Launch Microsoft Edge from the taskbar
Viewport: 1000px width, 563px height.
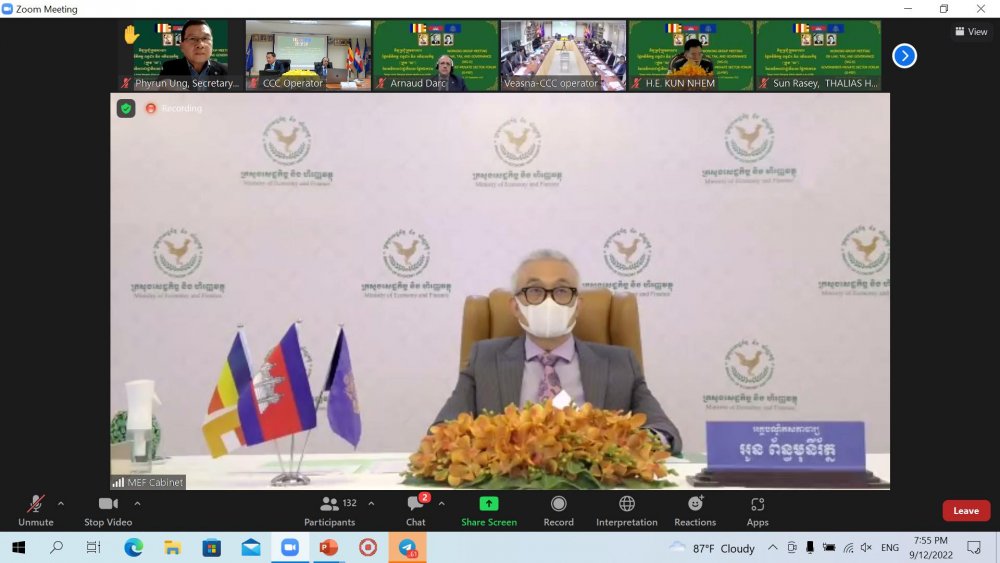click(x=133, y=547)
